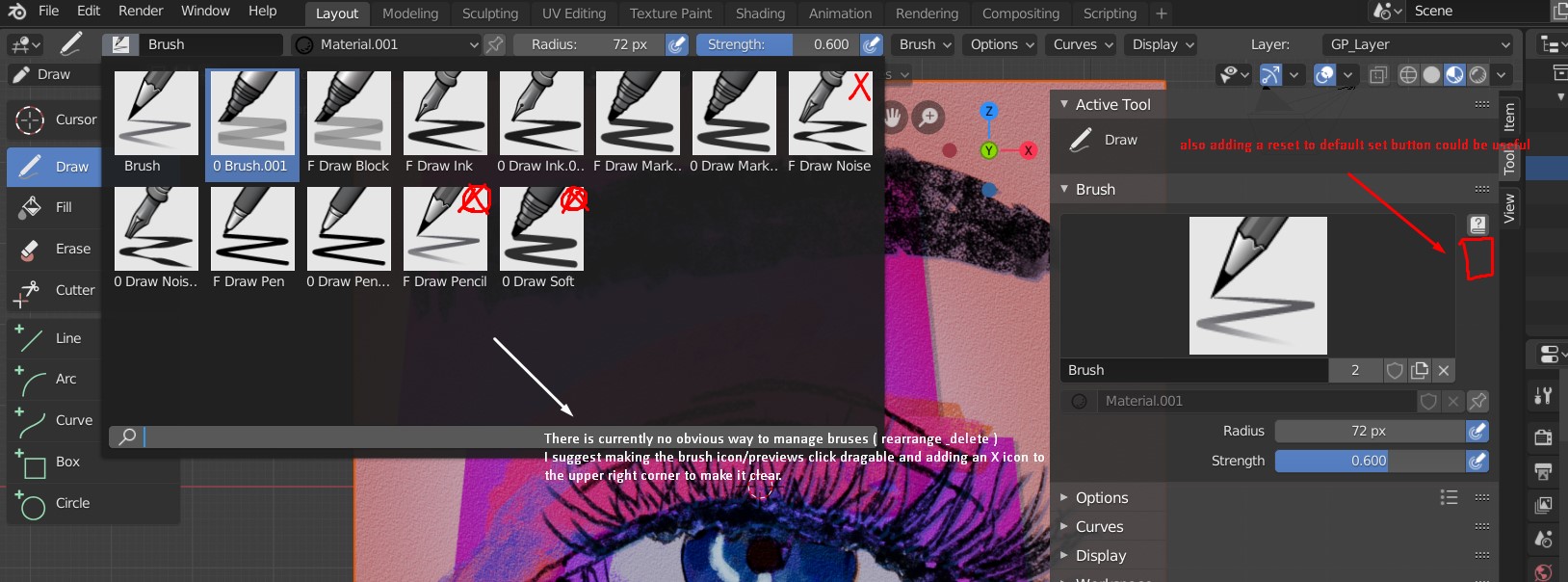The width and height of the screenshot is (1568, 582).
Task: Select the F Draw Pencil brush thumbnail
Action: click(x=445, y=229)
